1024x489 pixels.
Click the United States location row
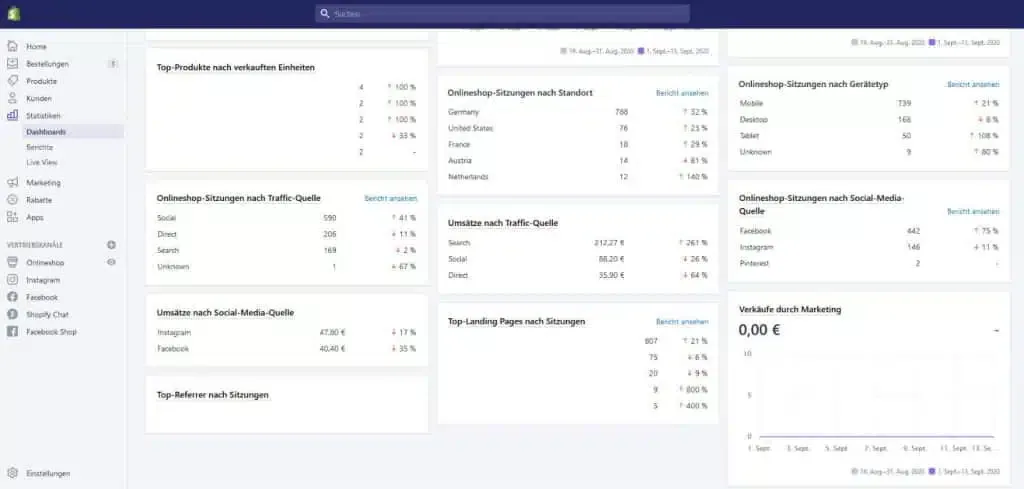coord(578,129)
